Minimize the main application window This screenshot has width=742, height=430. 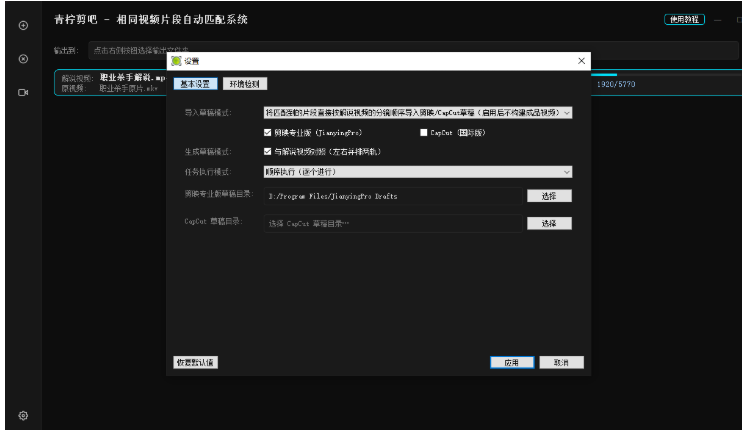[718, 20]
